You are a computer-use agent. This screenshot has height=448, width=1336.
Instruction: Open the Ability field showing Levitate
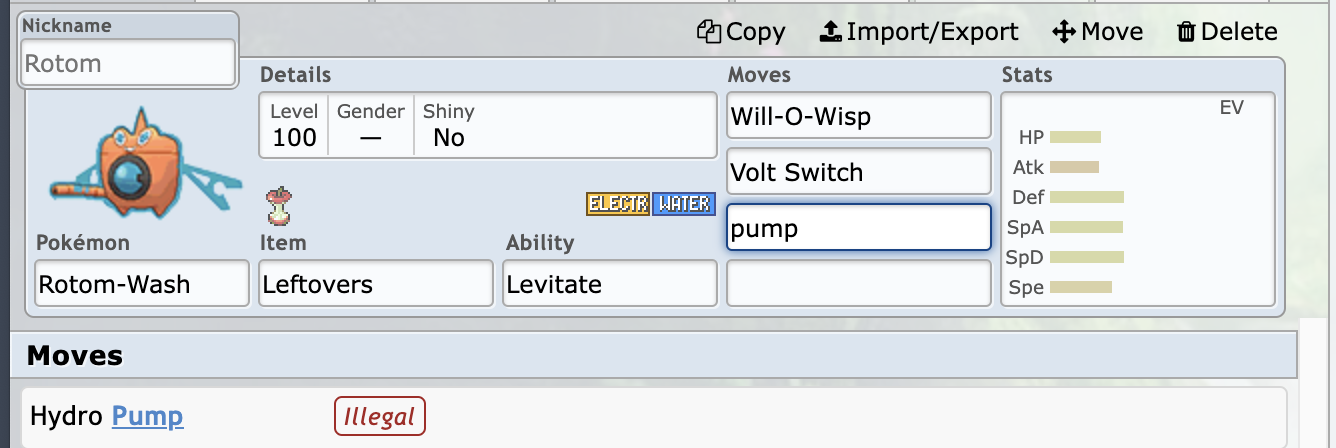pyautogui.click(x=610, y=284)
